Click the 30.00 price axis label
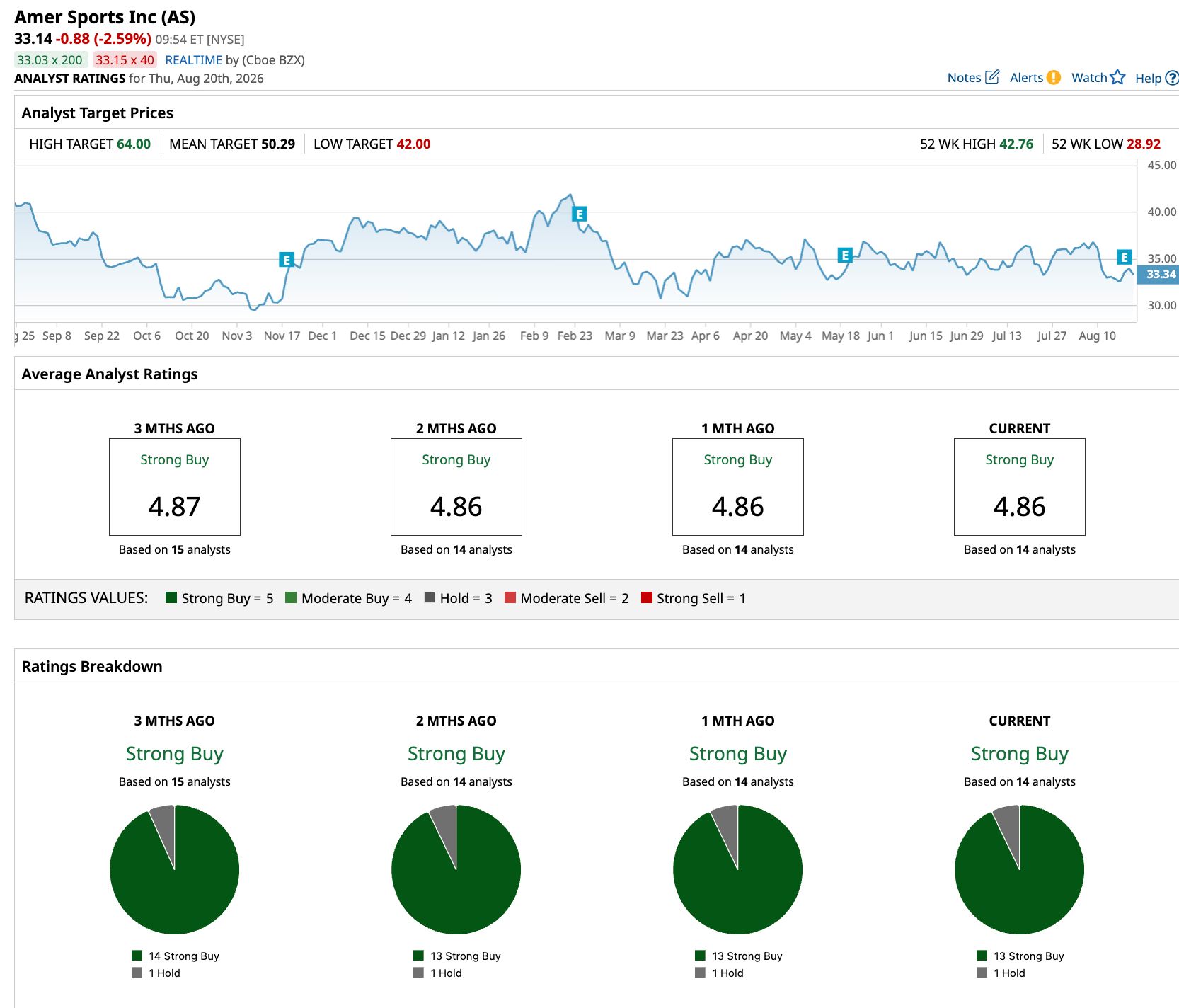 click(x=1161, y=305)
